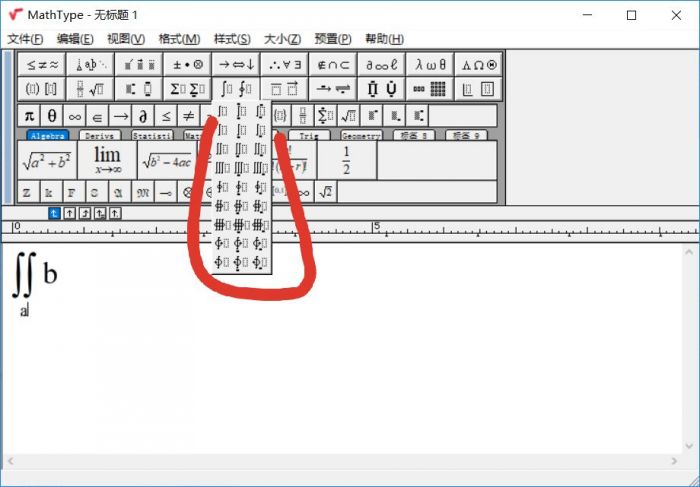Open the relational symbols palette (≤≠≈)
The image size is (700, 487).
coord(42,64)
